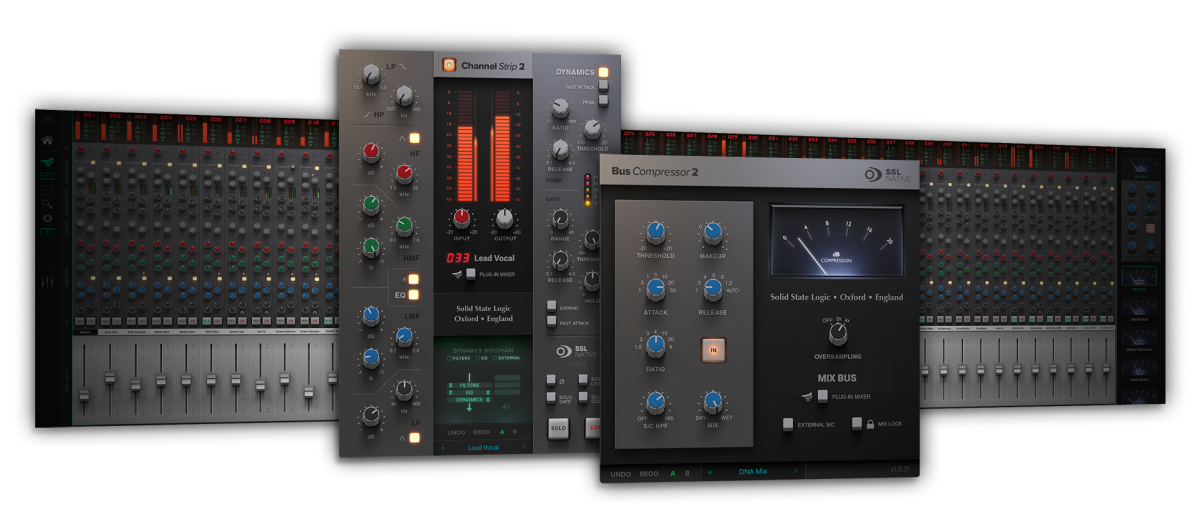Click the OUTPUT trim knob
This screenshot has width=1200, height=524.
tap(506, 218)
